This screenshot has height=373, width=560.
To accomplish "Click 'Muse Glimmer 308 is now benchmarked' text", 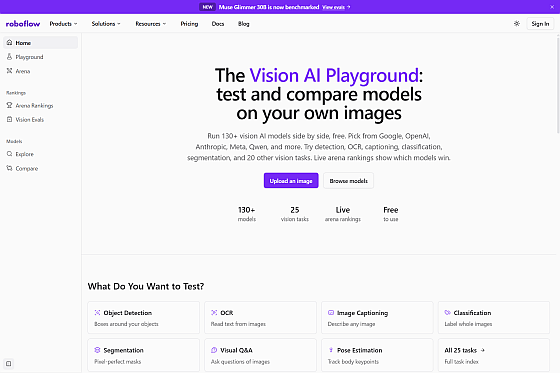I will [x=269, y=7].
